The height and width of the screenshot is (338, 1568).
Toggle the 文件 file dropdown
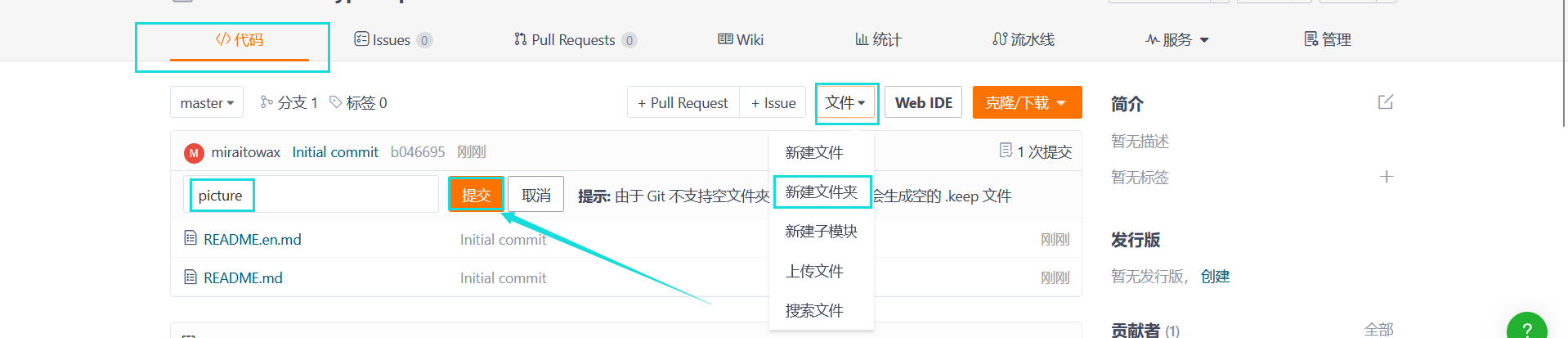(x=846, y=102)
